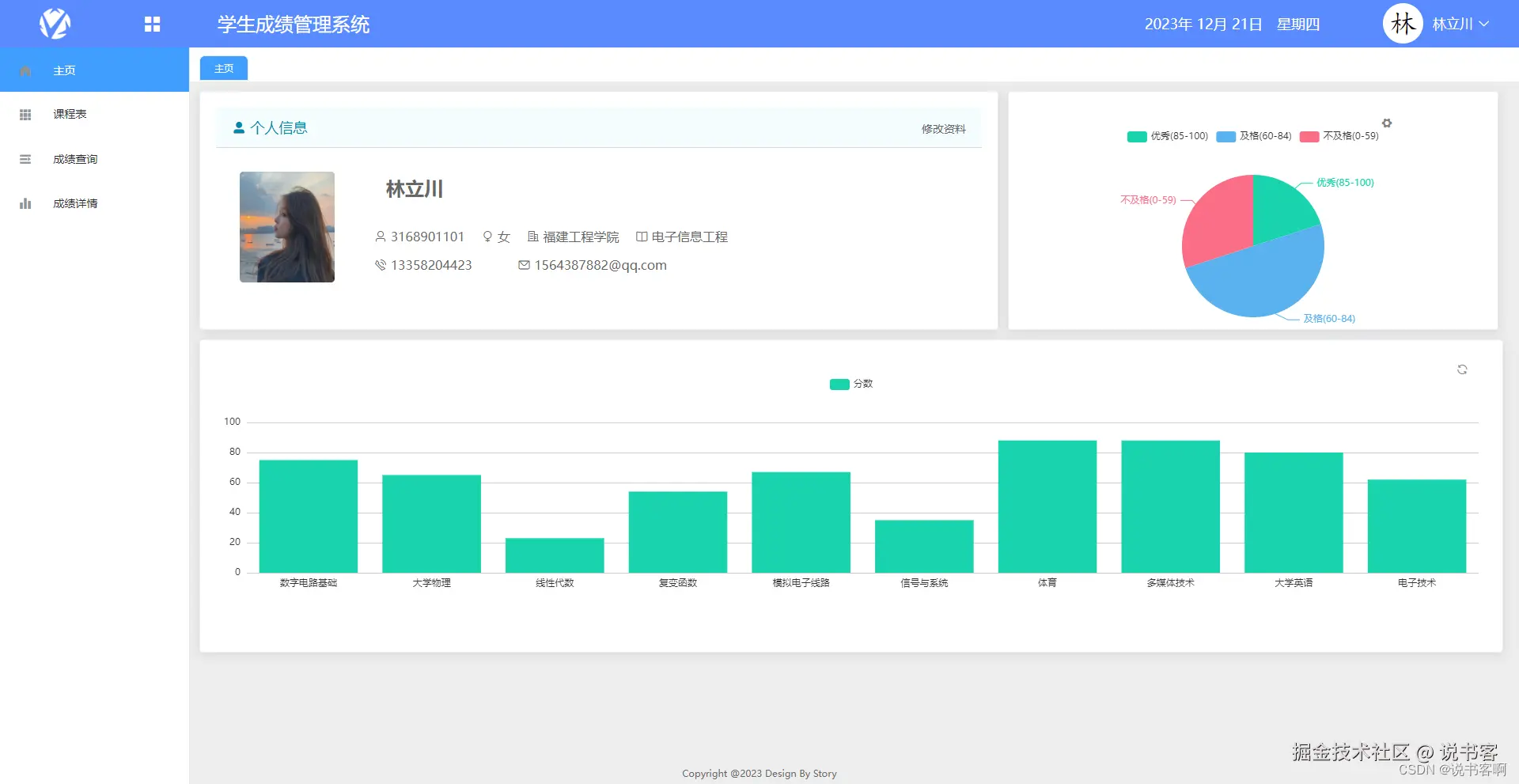Click the 成绩详情 bar chart icon
This screenshot has height=784, width=1519.
(25, 203)
